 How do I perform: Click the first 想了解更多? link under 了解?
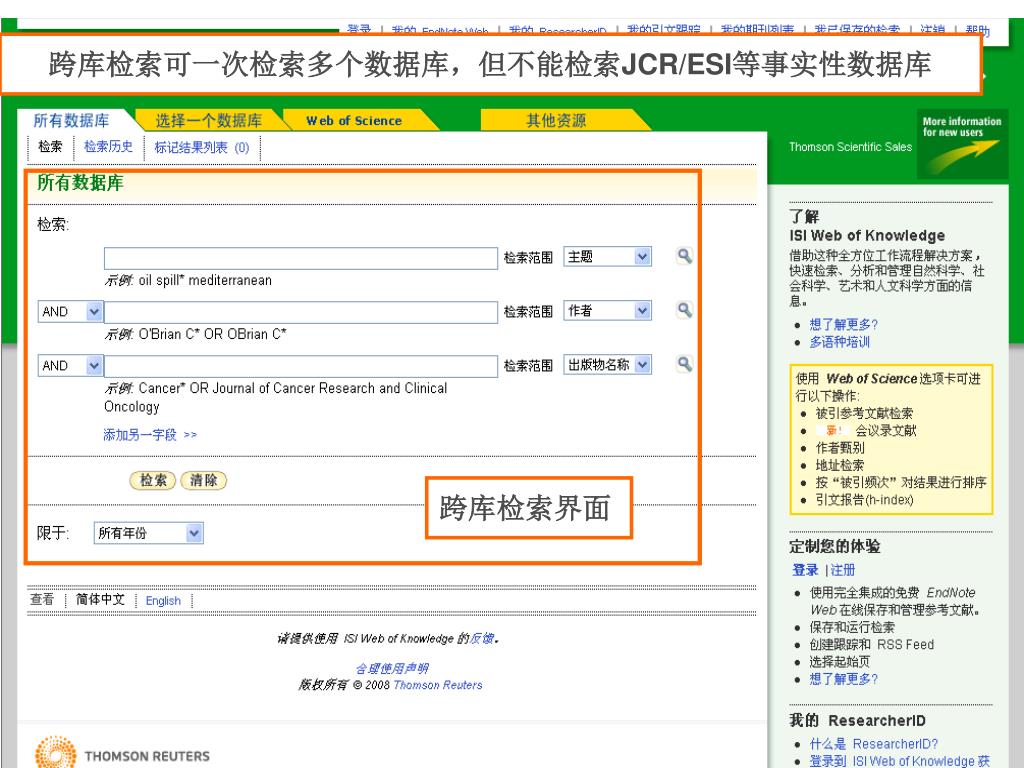pos(844,325)
